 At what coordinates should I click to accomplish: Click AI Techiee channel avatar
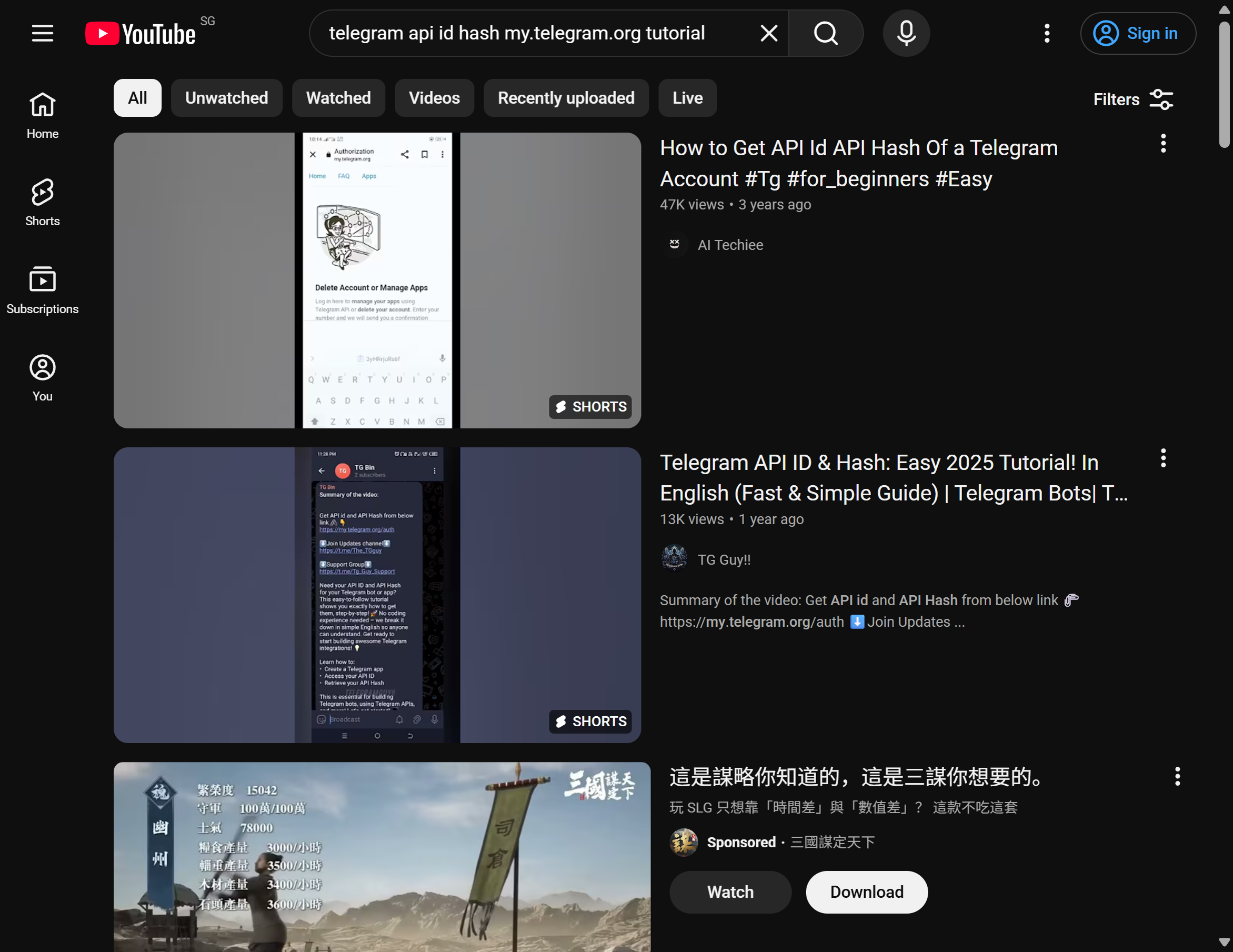(674, 245)
